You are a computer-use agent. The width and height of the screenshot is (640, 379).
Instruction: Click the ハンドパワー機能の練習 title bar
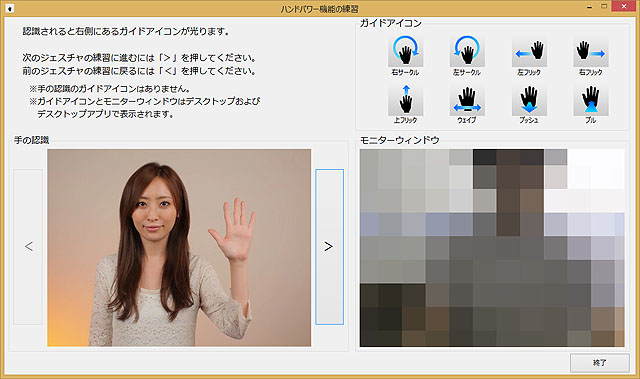point(319,9)
